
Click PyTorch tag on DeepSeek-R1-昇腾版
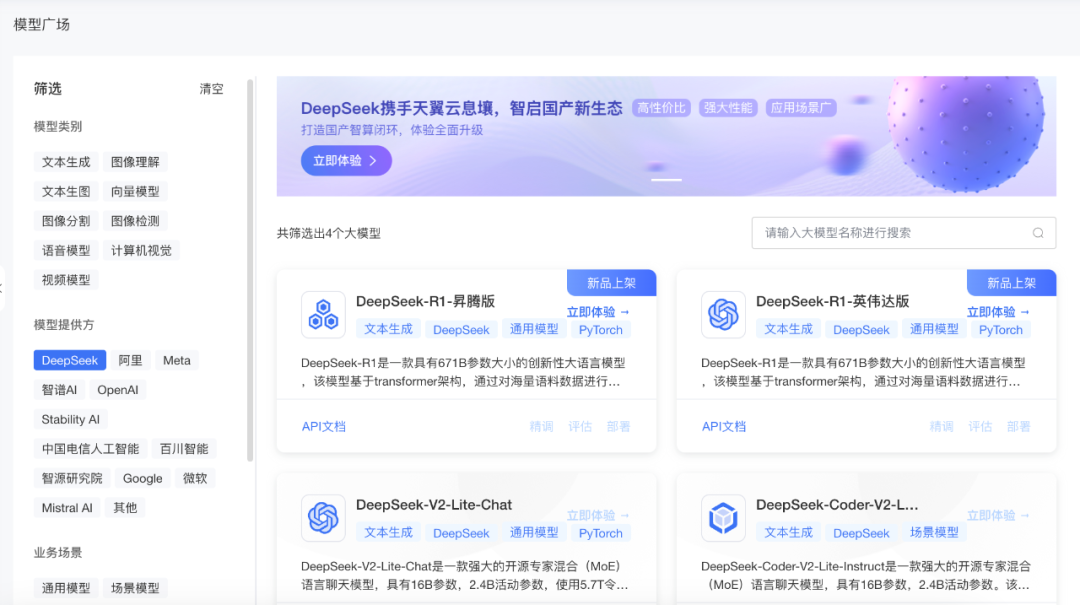601,329
